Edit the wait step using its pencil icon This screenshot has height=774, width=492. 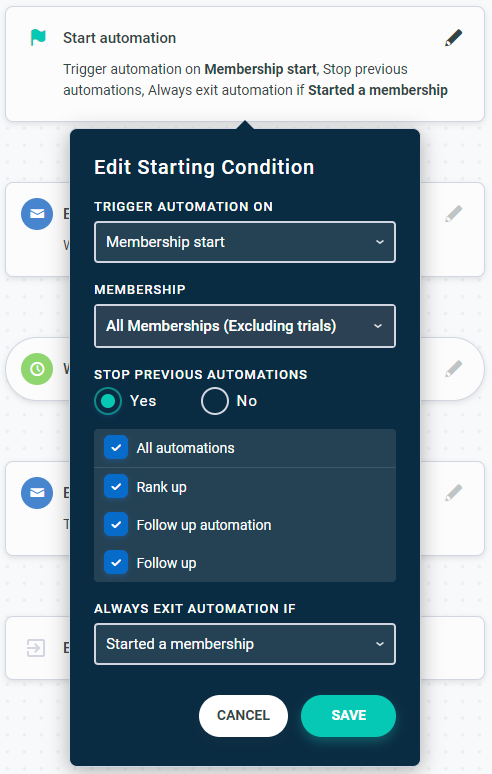click(454, 369)
